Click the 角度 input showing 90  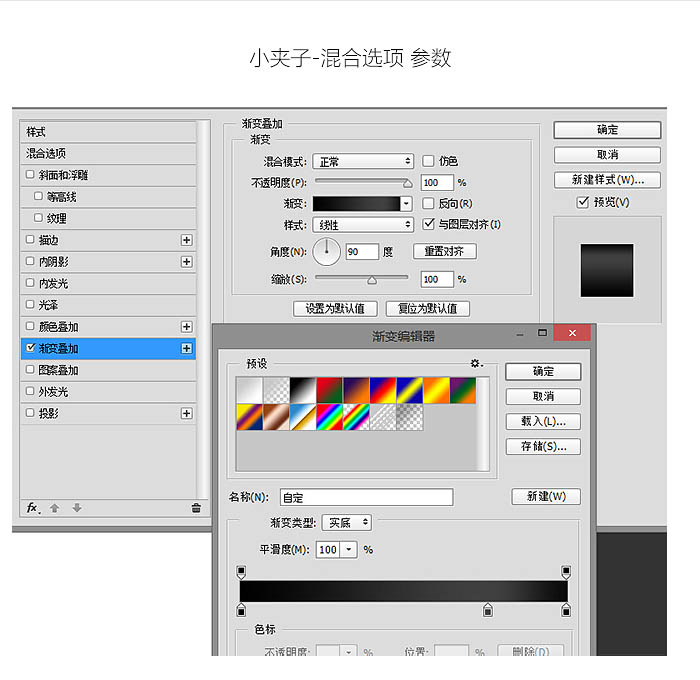(362, 252)
